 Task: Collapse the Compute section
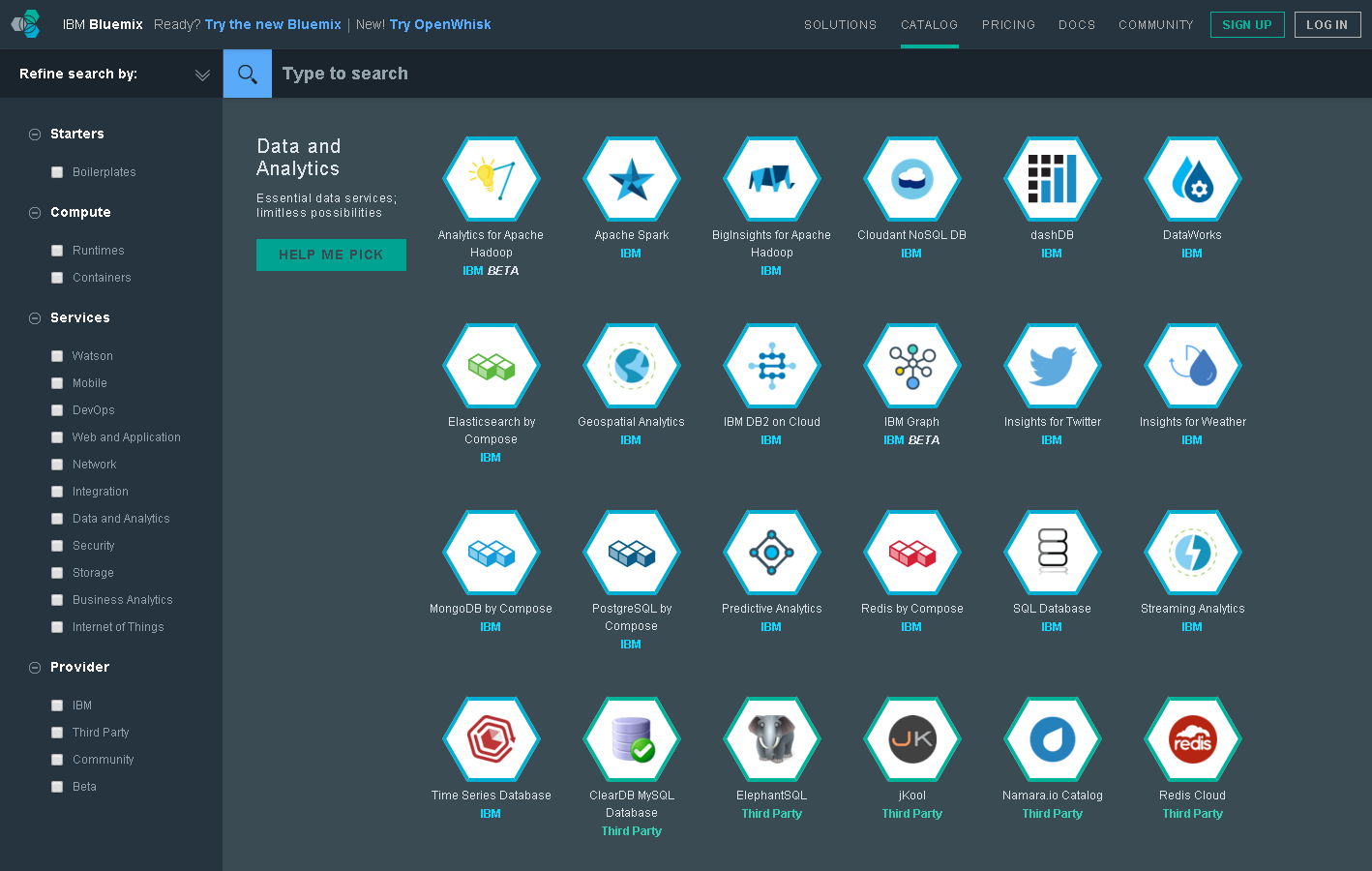pos(35,213)
